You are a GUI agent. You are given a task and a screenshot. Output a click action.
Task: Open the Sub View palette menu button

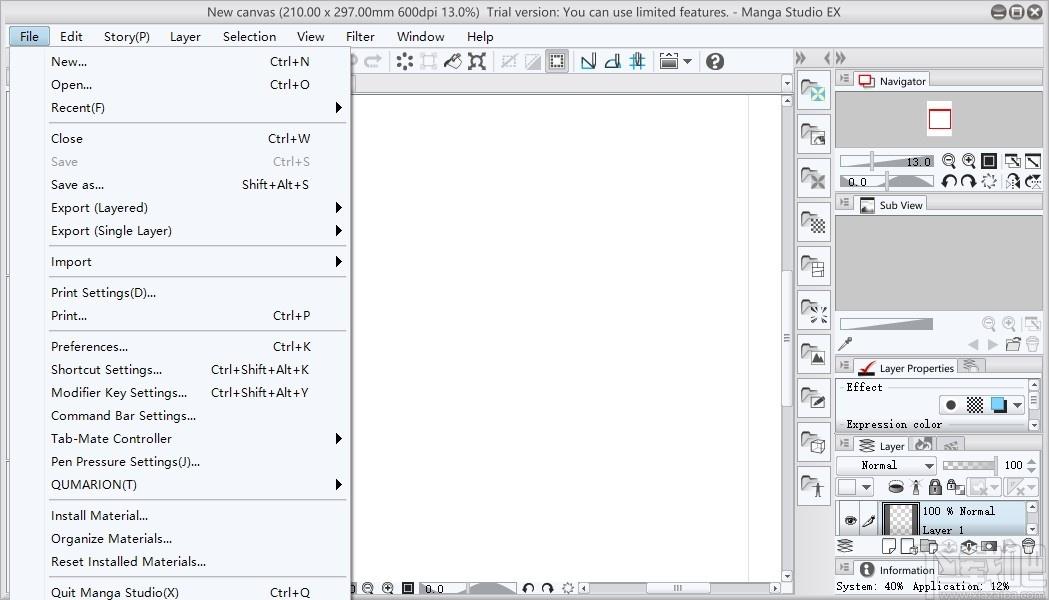tap(845, 203)
